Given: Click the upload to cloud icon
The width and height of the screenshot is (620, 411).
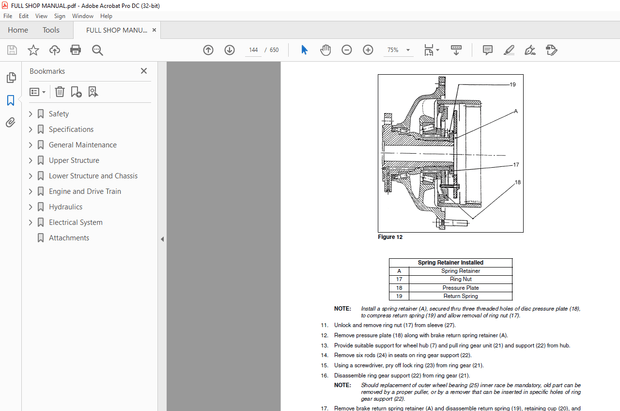Looking at the screenshot, I should [55, 50].
